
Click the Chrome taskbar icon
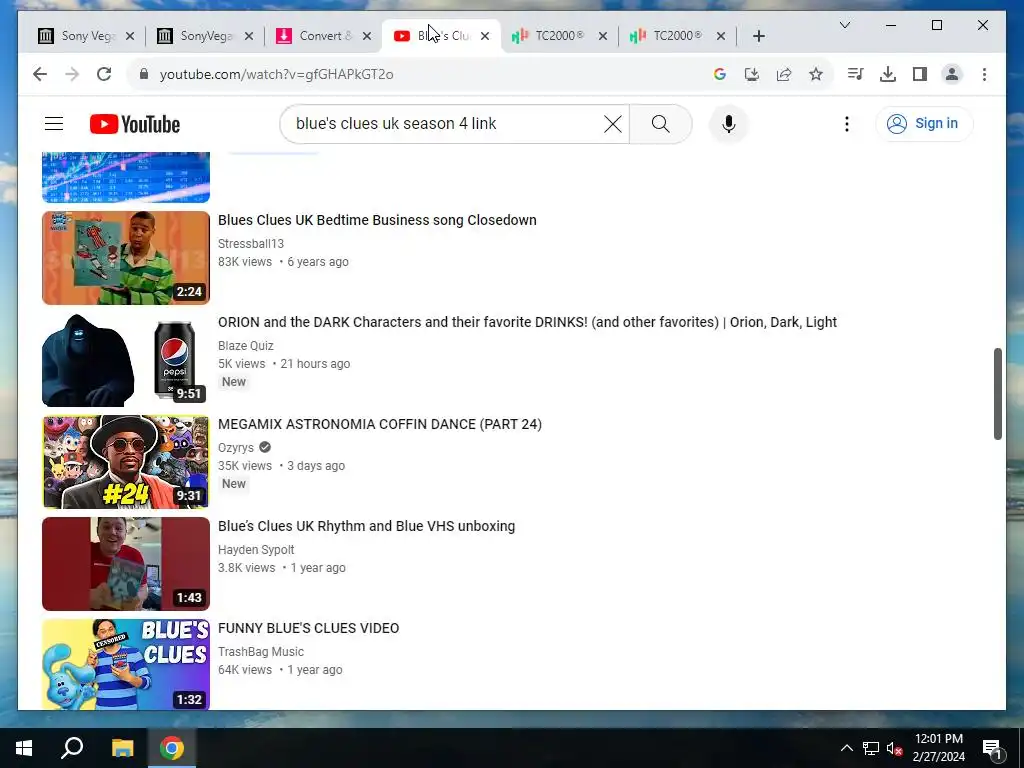[172, 748]
